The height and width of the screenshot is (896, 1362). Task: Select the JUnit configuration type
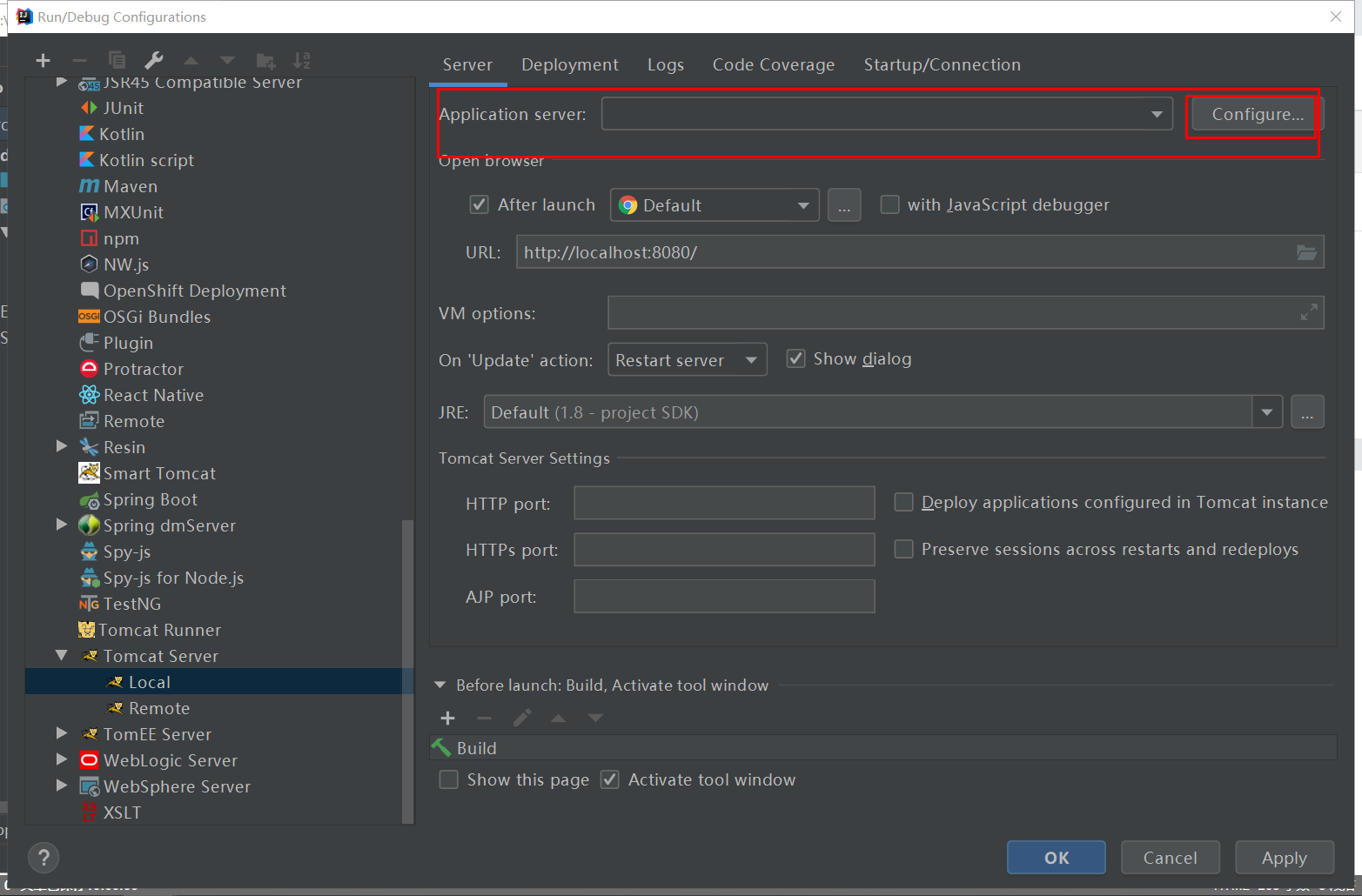(x=111, y=108)
